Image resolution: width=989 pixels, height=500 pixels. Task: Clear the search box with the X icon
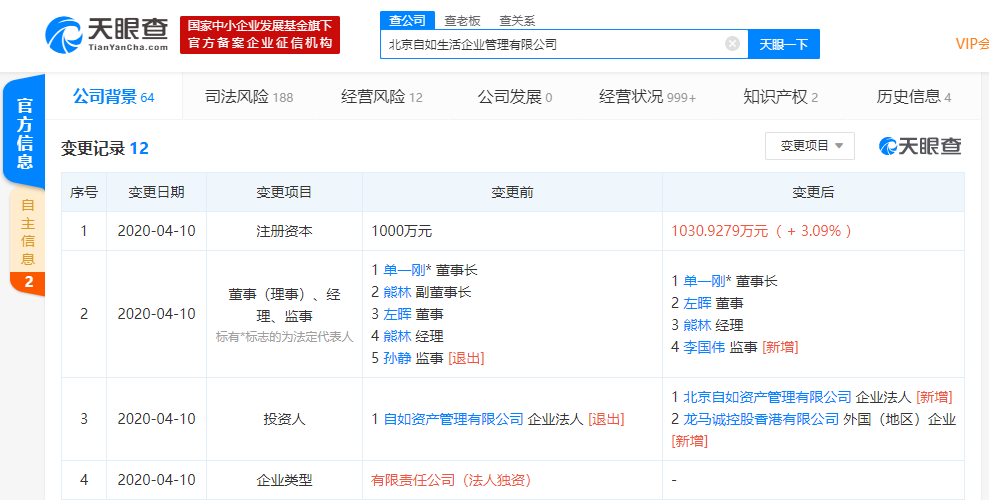pos(732,44)
